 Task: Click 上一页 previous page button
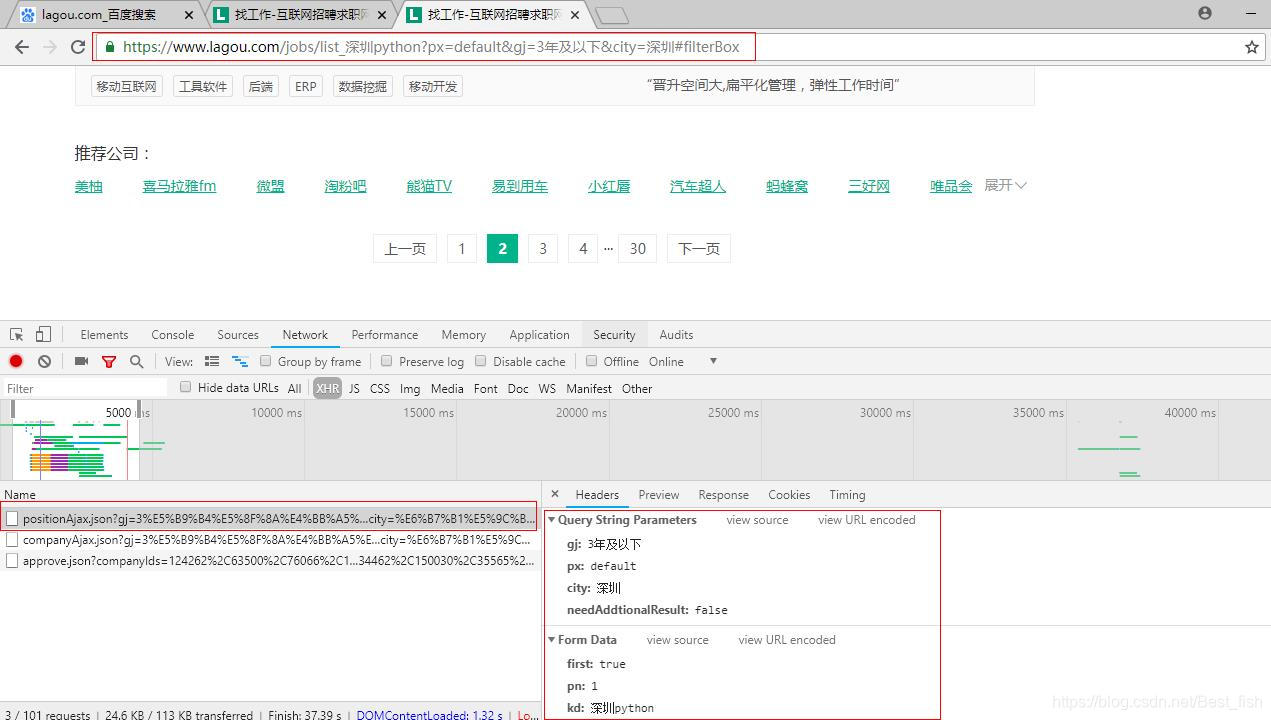(405, 248)
